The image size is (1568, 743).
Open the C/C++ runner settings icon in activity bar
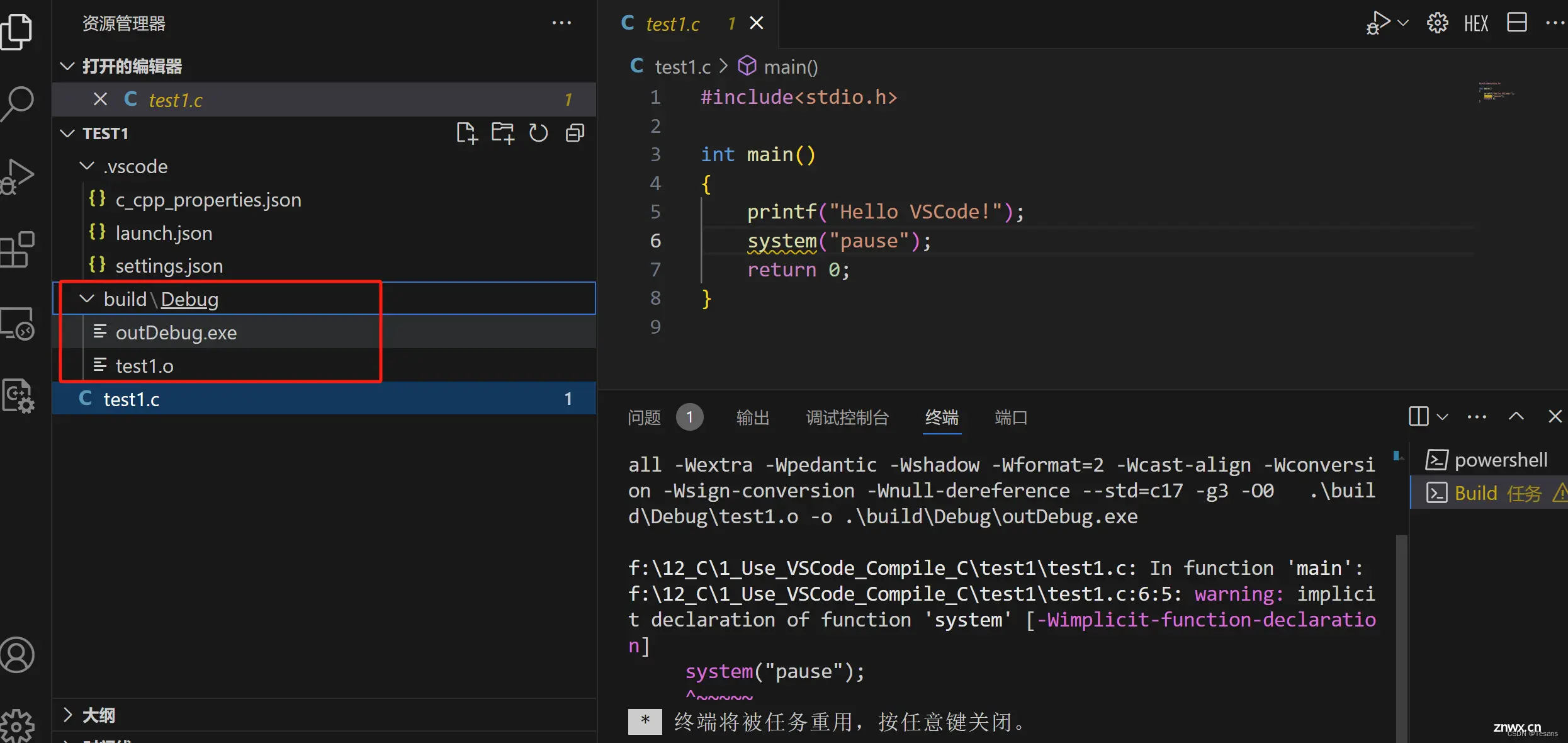click(x=18, y=396)
